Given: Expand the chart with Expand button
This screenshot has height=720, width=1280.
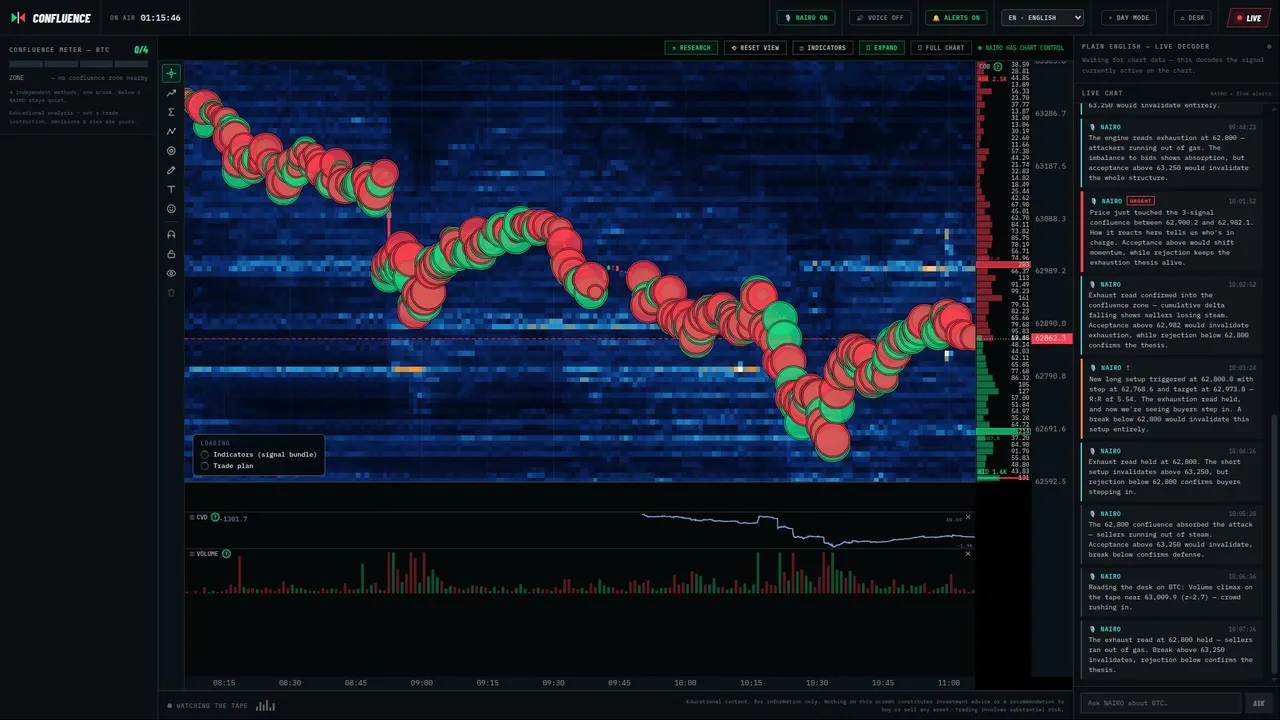Looking at the screenshot, I should 882,48.
